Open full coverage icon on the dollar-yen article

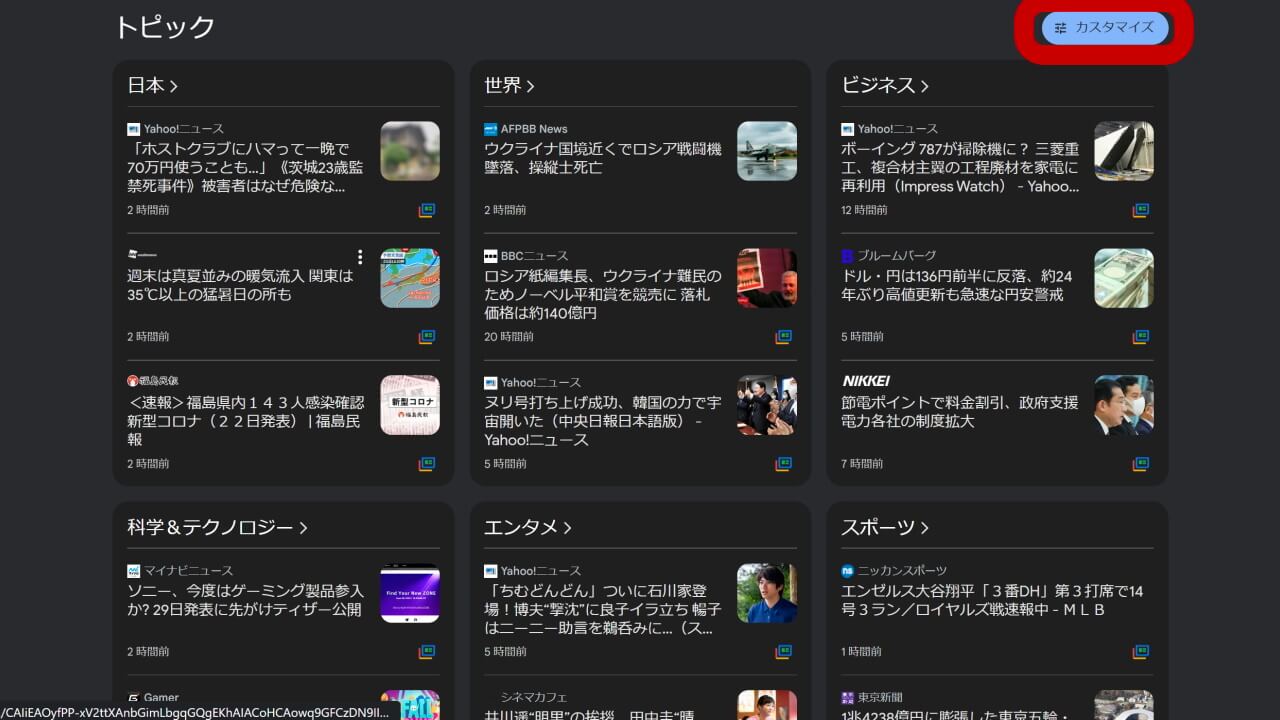[x=1140, y=337]
